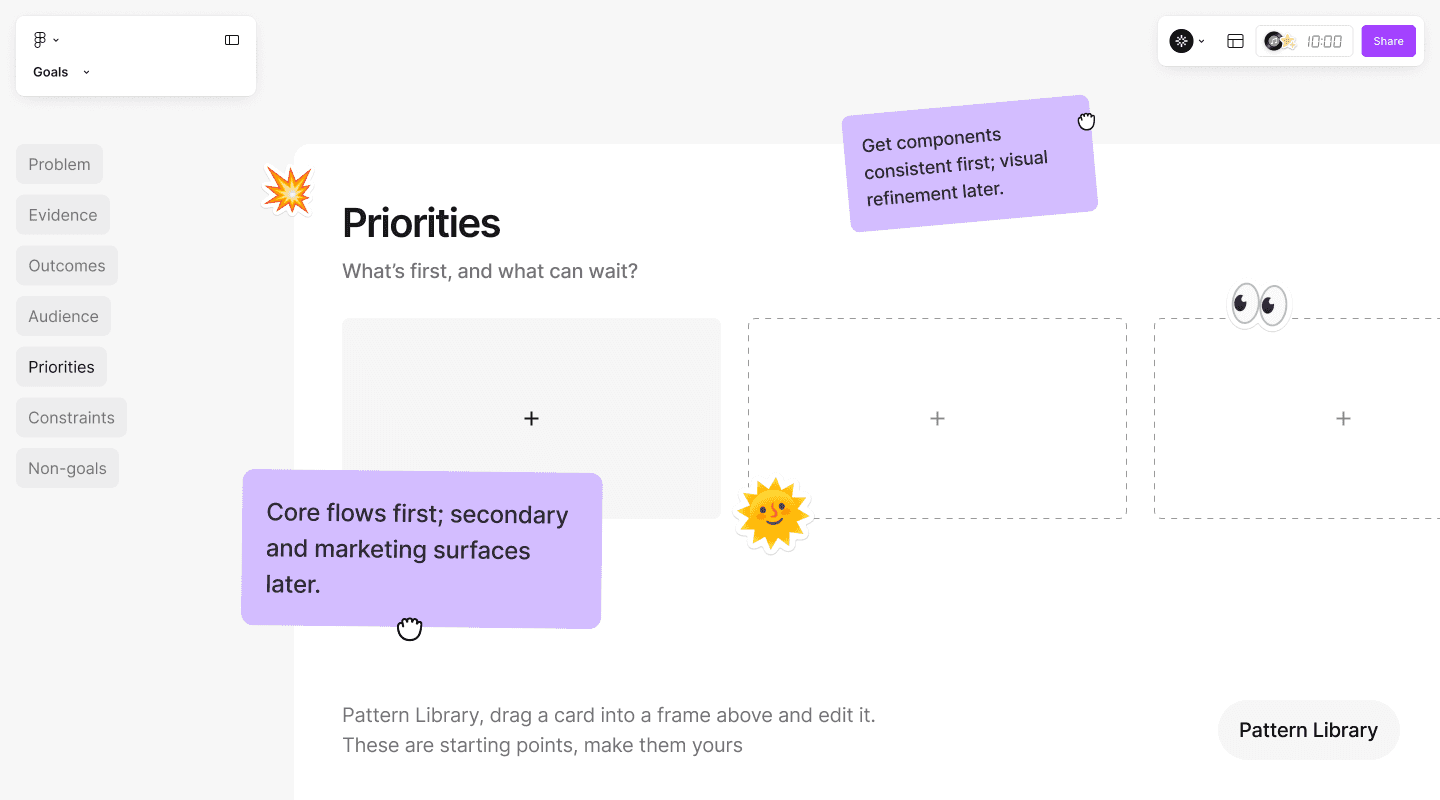
Task: Go to the Evidence section
Action: 63,215
